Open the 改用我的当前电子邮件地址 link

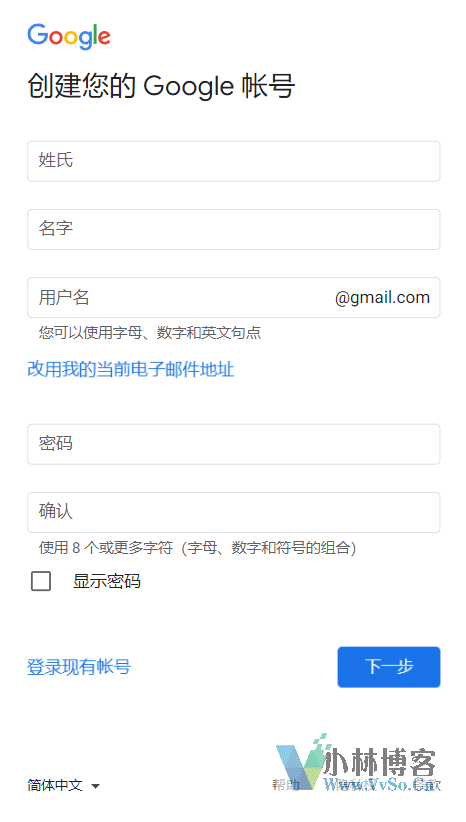[131, 370]
